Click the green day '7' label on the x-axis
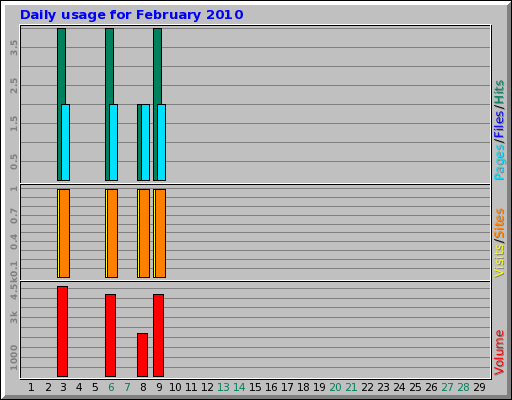512x400 pixels. (x=127, y=387)
